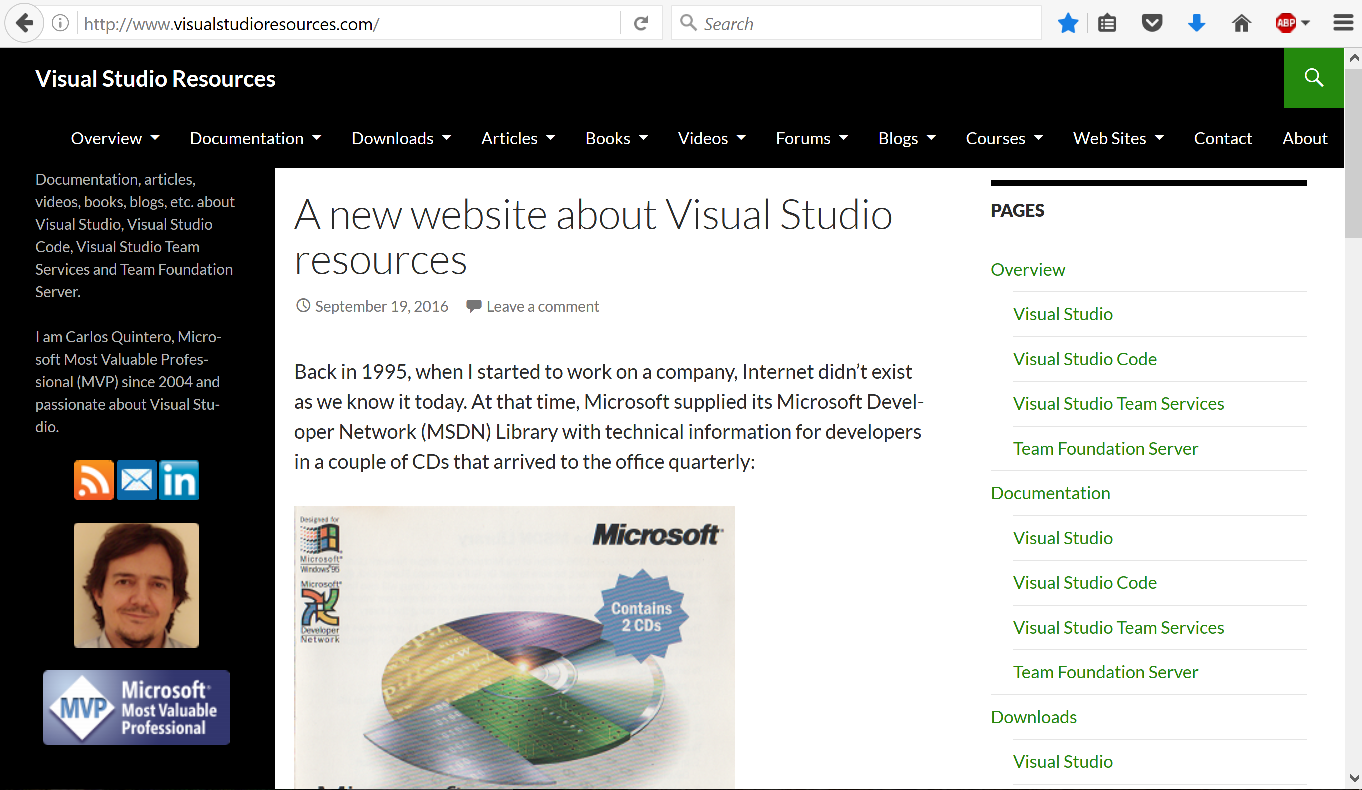
Task: Open site search with the green magnifier button
Action: pos(1314,78)
